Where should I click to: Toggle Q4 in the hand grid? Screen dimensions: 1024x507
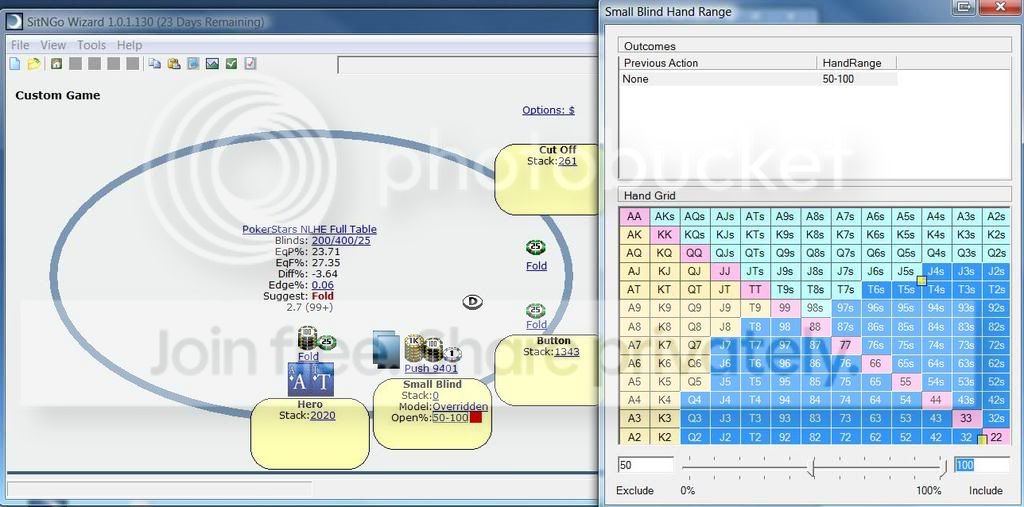point(695,401)
